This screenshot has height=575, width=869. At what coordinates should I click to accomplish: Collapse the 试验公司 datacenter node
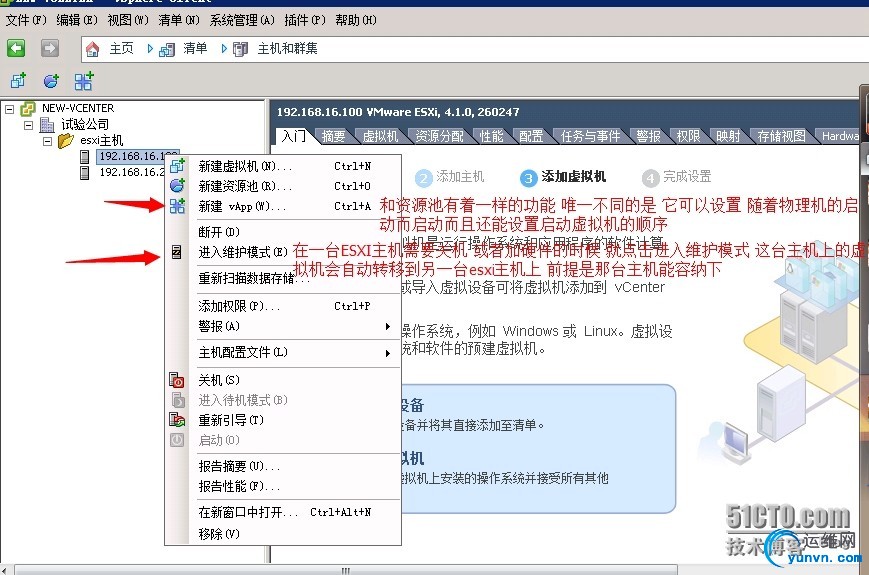[28, 125]
